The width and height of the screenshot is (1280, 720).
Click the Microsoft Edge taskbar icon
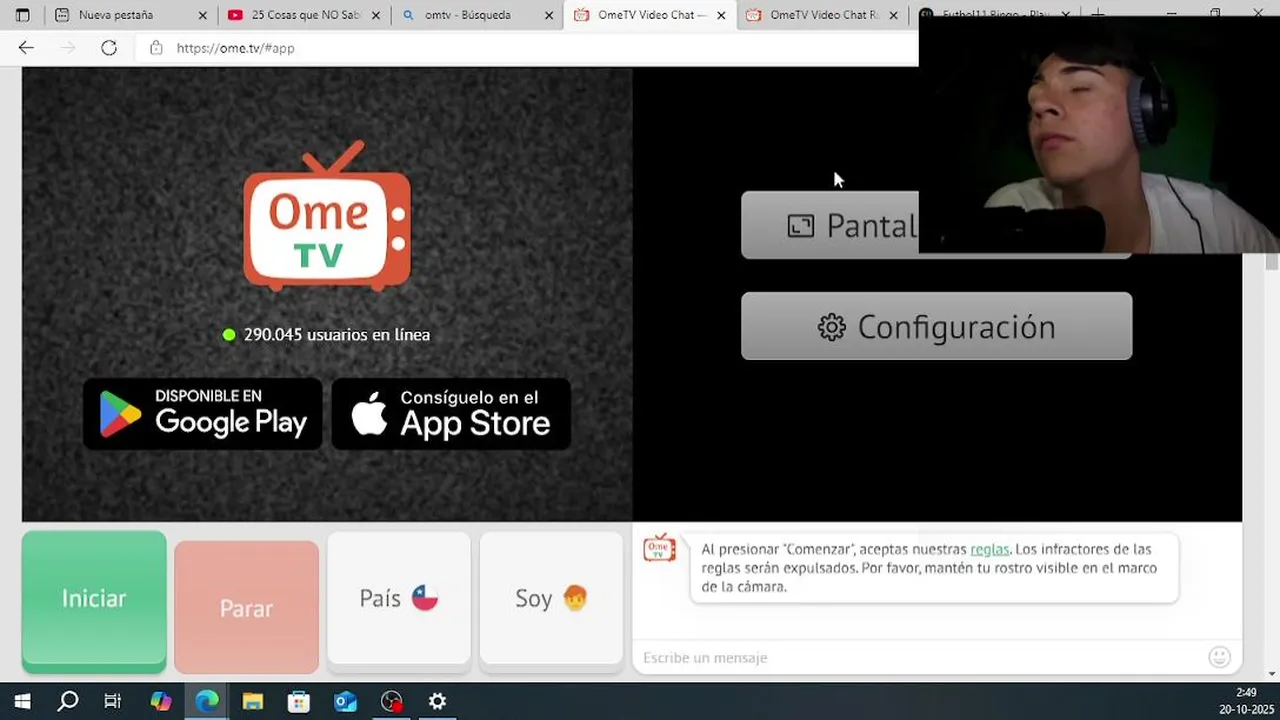click(207, 701)
